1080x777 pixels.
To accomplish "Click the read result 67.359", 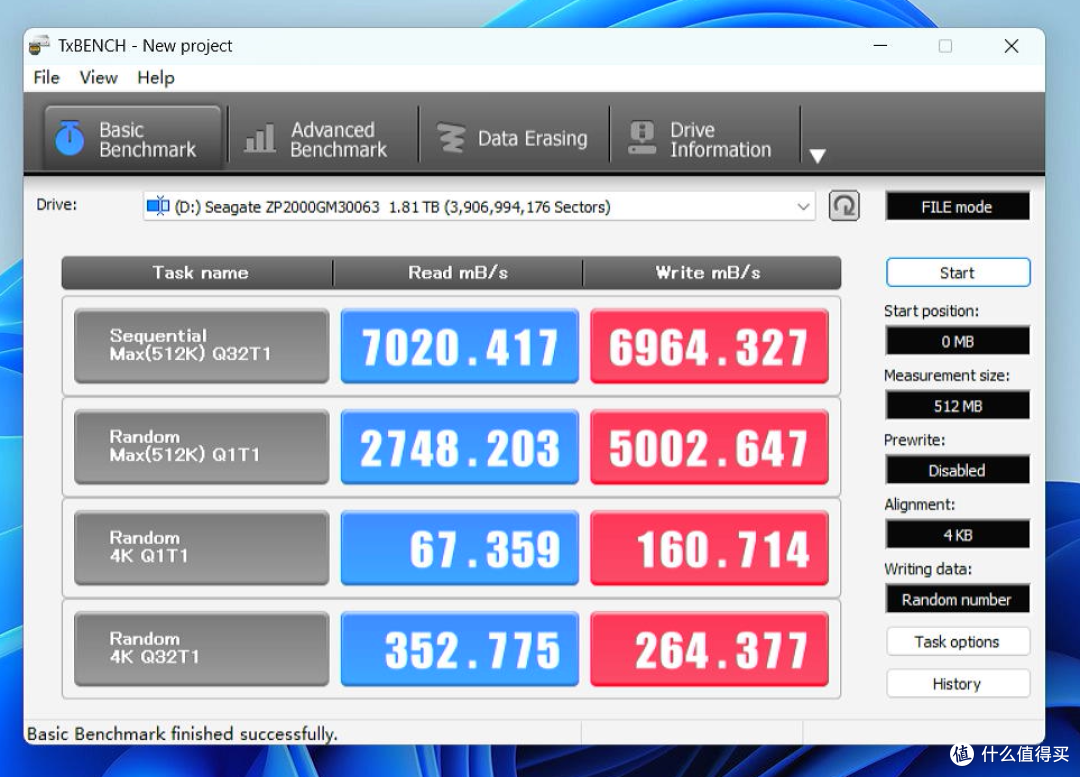I will pyautogui.click(x=459, y=548).
